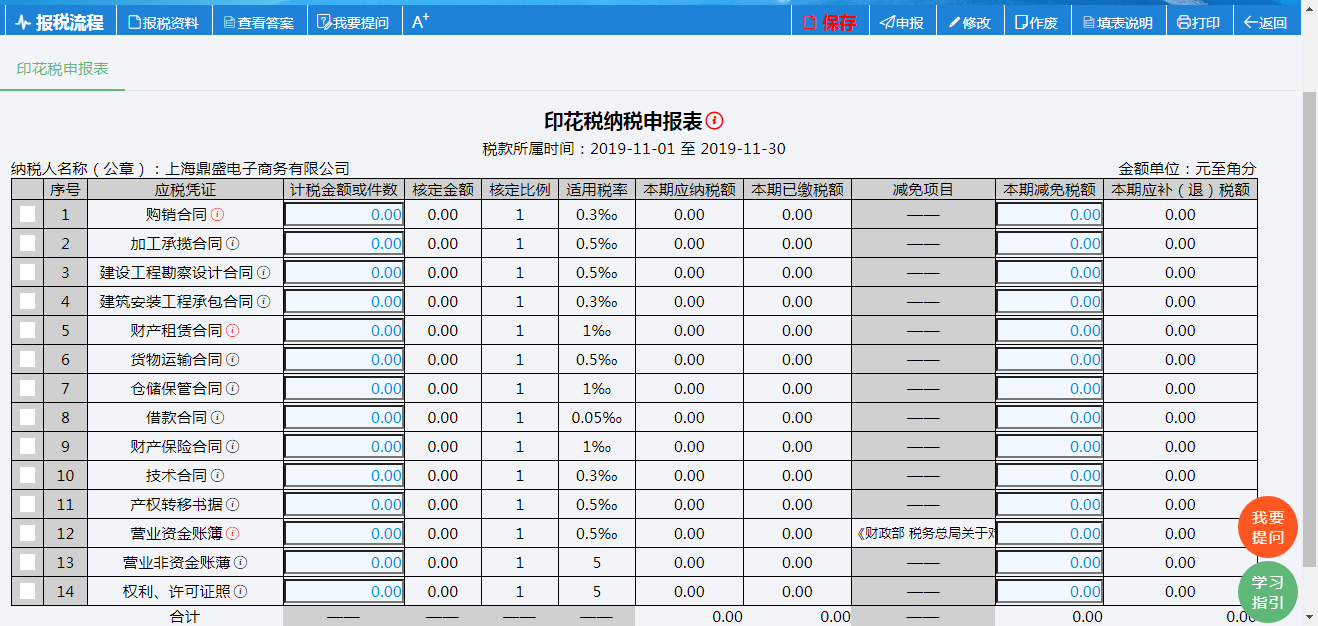Click the info icon beside 财产保险合同
Viewport: 1318px width, 626px height.
coord(232,446)
